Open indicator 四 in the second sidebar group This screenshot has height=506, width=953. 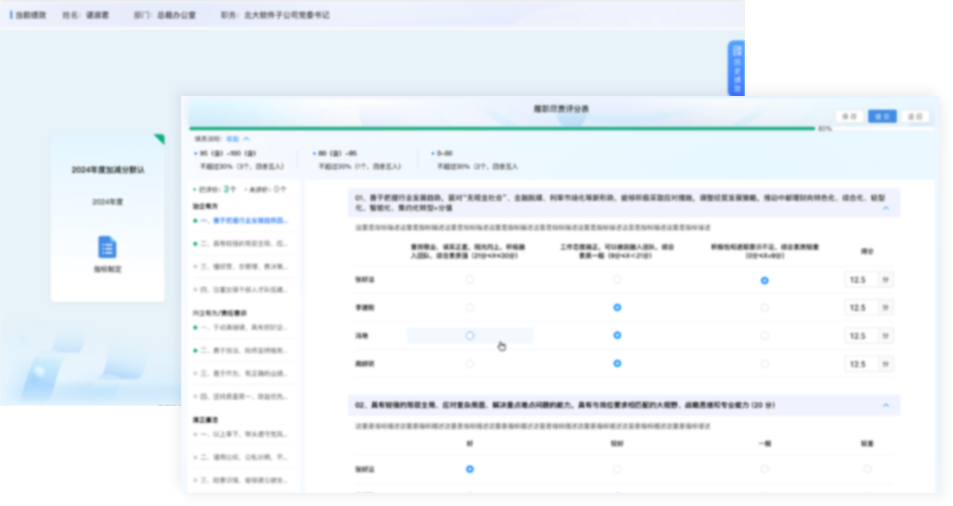(242, 397)
